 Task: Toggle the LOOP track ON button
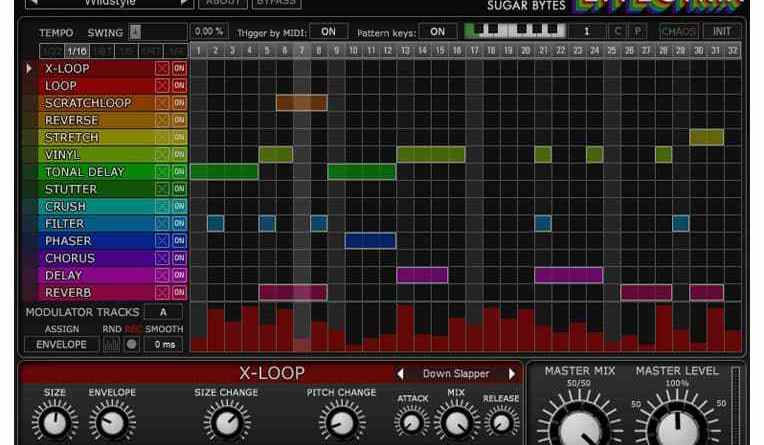pos(179,86)
